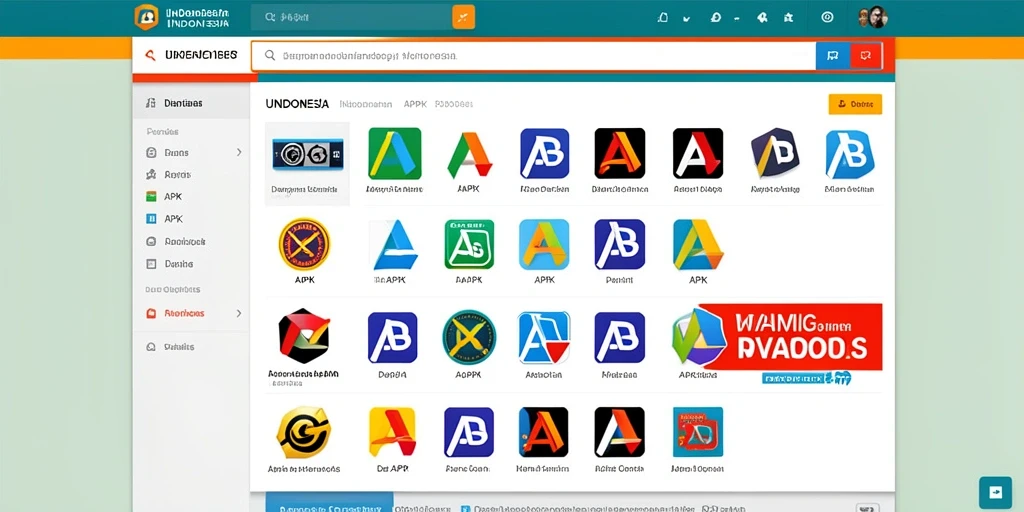Open the blue triangle A app icon
The width and height of the screenshot is (1024, 512).
394,244
